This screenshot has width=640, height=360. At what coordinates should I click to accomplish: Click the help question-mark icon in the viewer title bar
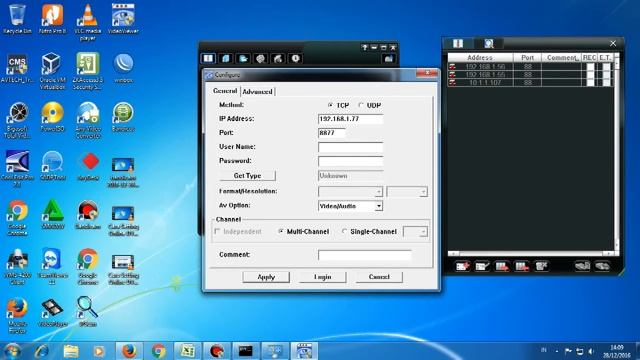364,47
